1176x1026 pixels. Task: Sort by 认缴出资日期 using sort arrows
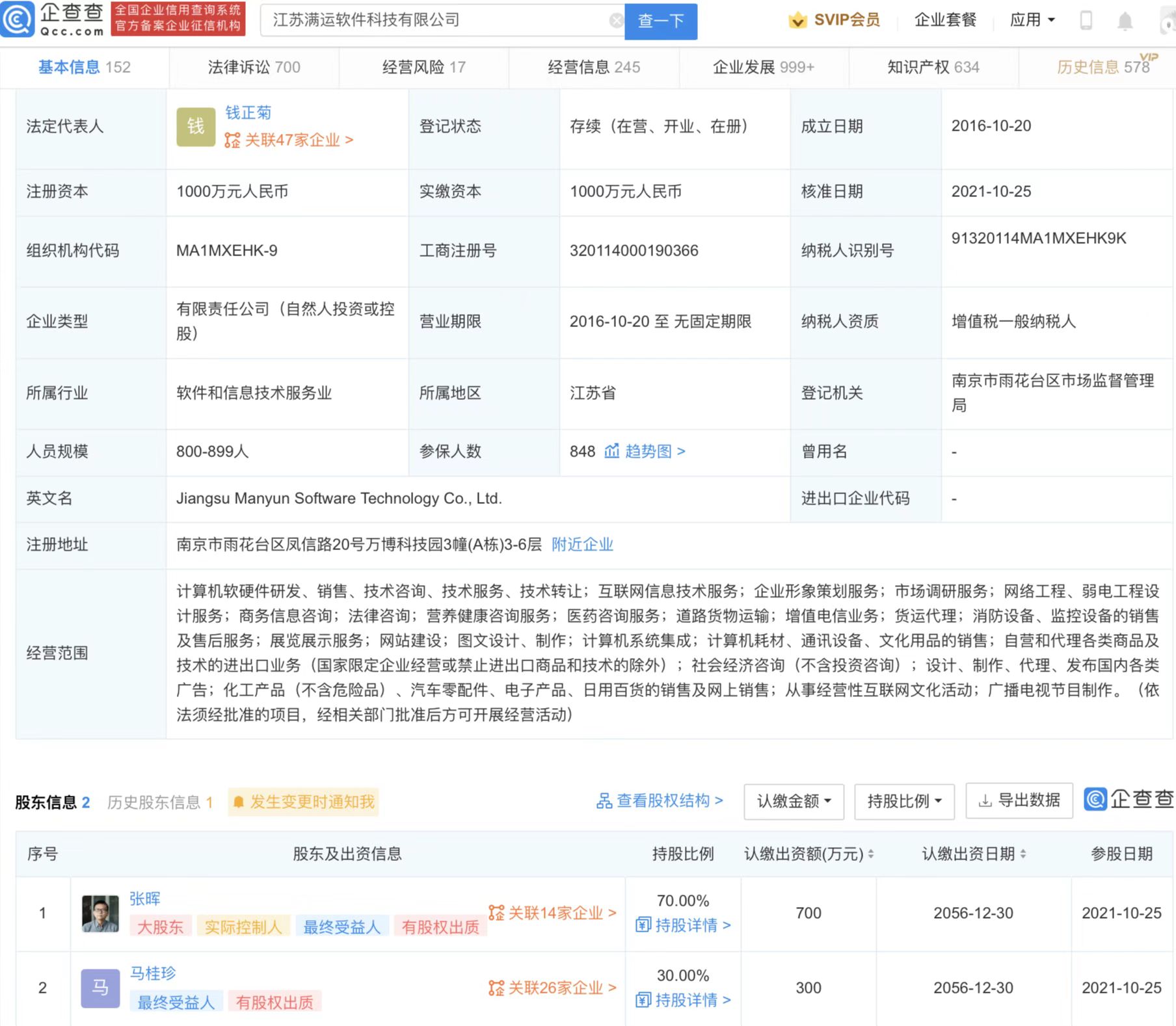[1022, 854]
